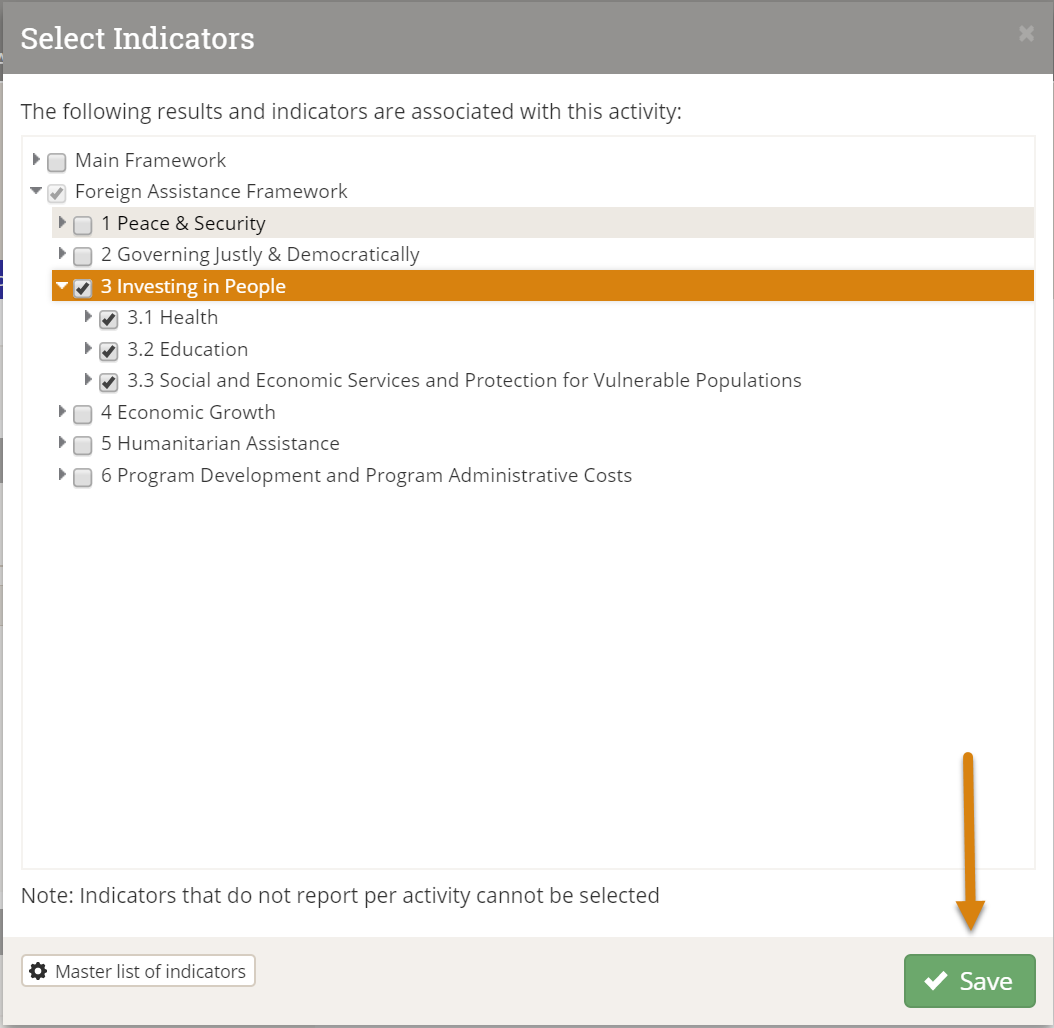This screenshot has width=1054, height=1028.
Task: Select the 3.3 Social and Economic Services item
Action: point(480,381)
